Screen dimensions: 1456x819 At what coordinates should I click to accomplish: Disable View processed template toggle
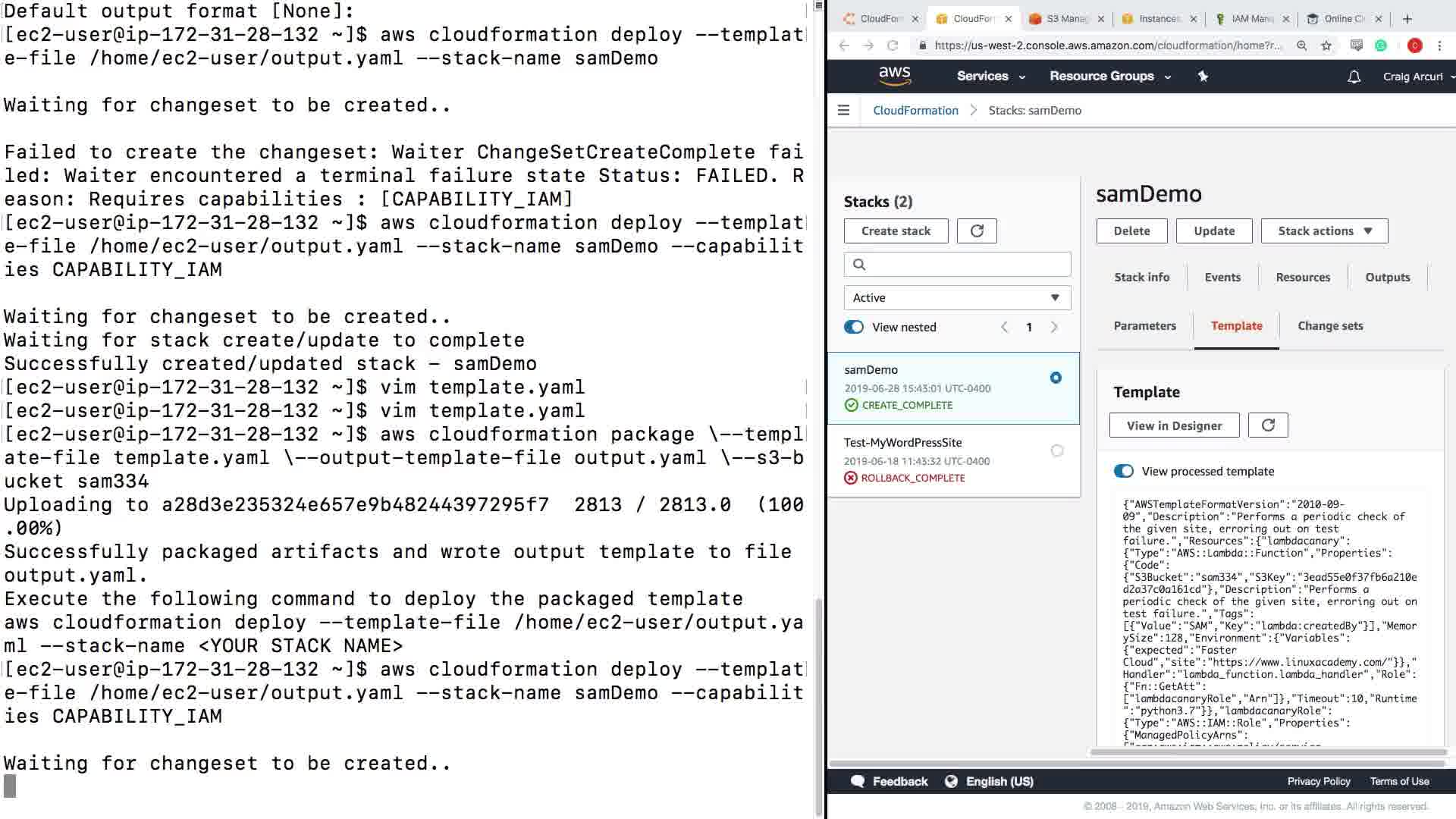coord(1123,471)
